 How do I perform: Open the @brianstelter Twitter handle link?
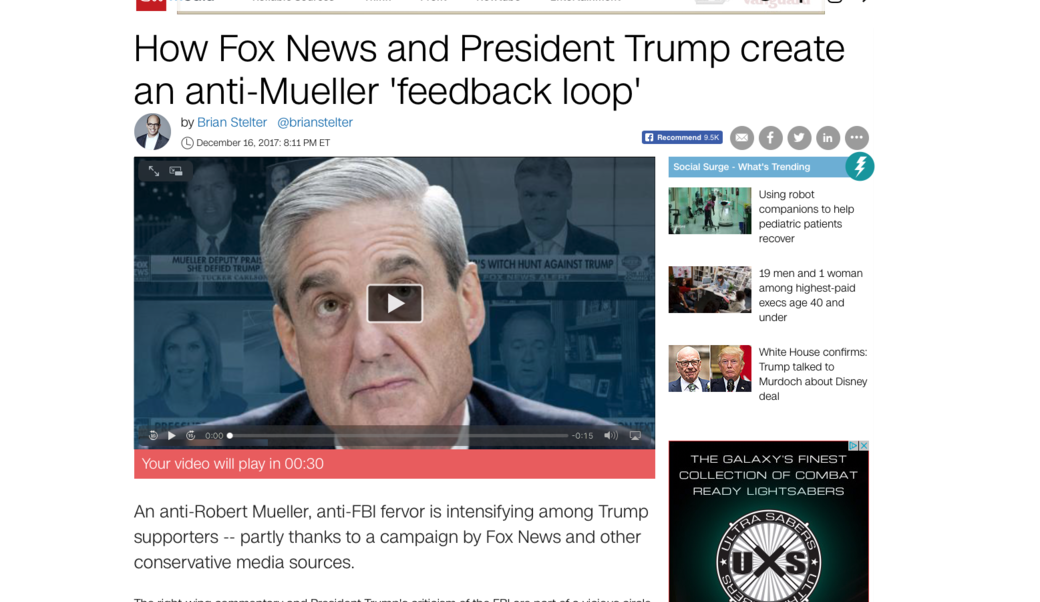pos(315,123)
